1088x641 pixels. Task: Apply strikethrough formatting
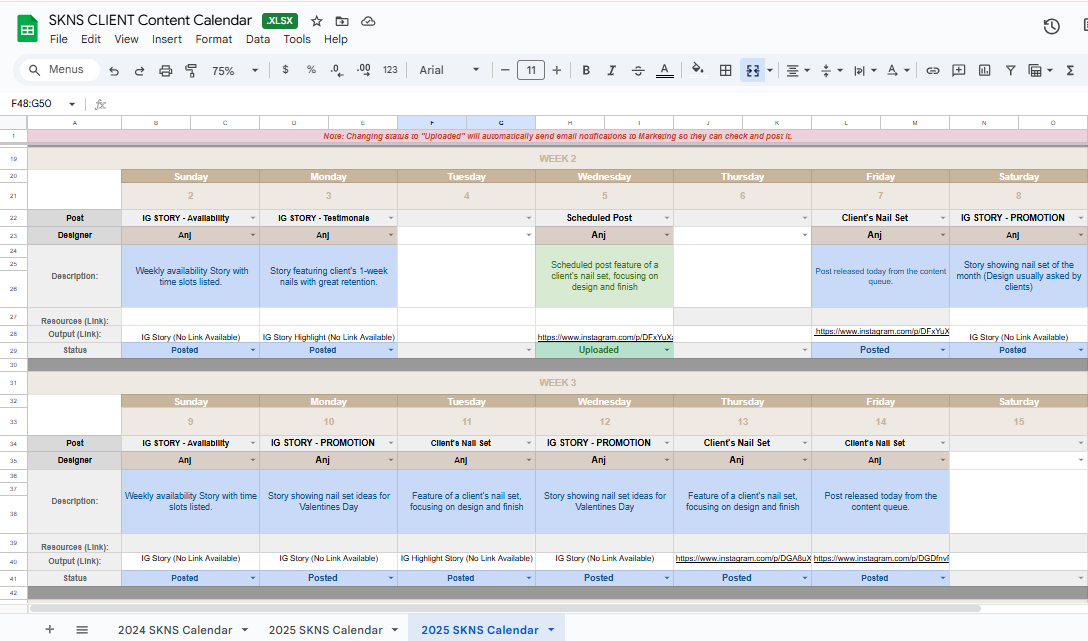tap(638, 71)
